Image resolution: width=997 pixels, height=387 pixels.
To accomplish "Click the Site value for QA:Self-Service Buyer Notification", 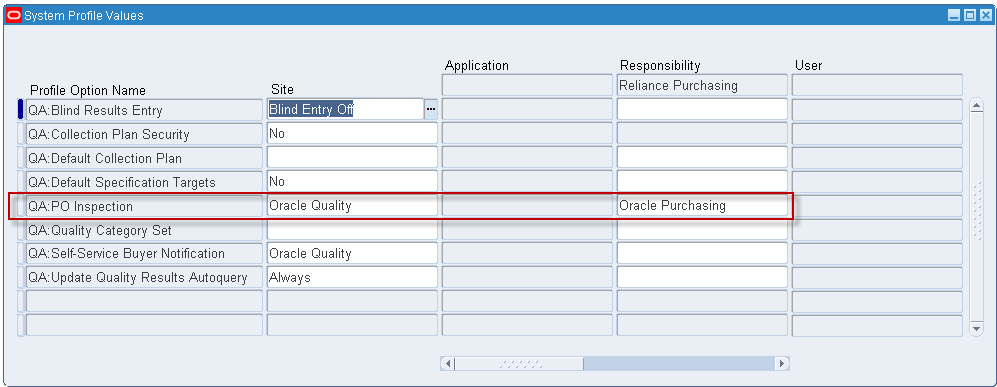I will [352, 253].
